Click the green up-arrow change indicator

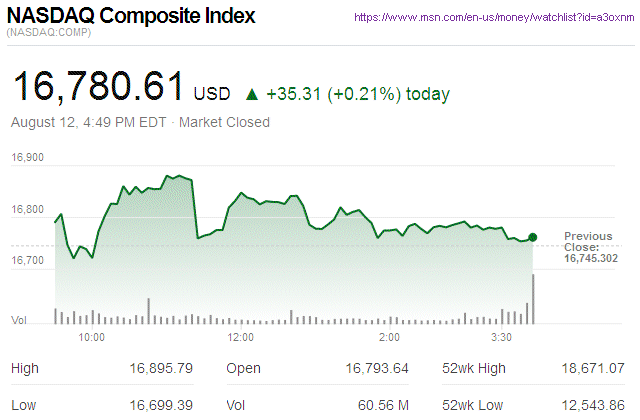[251, 95]
